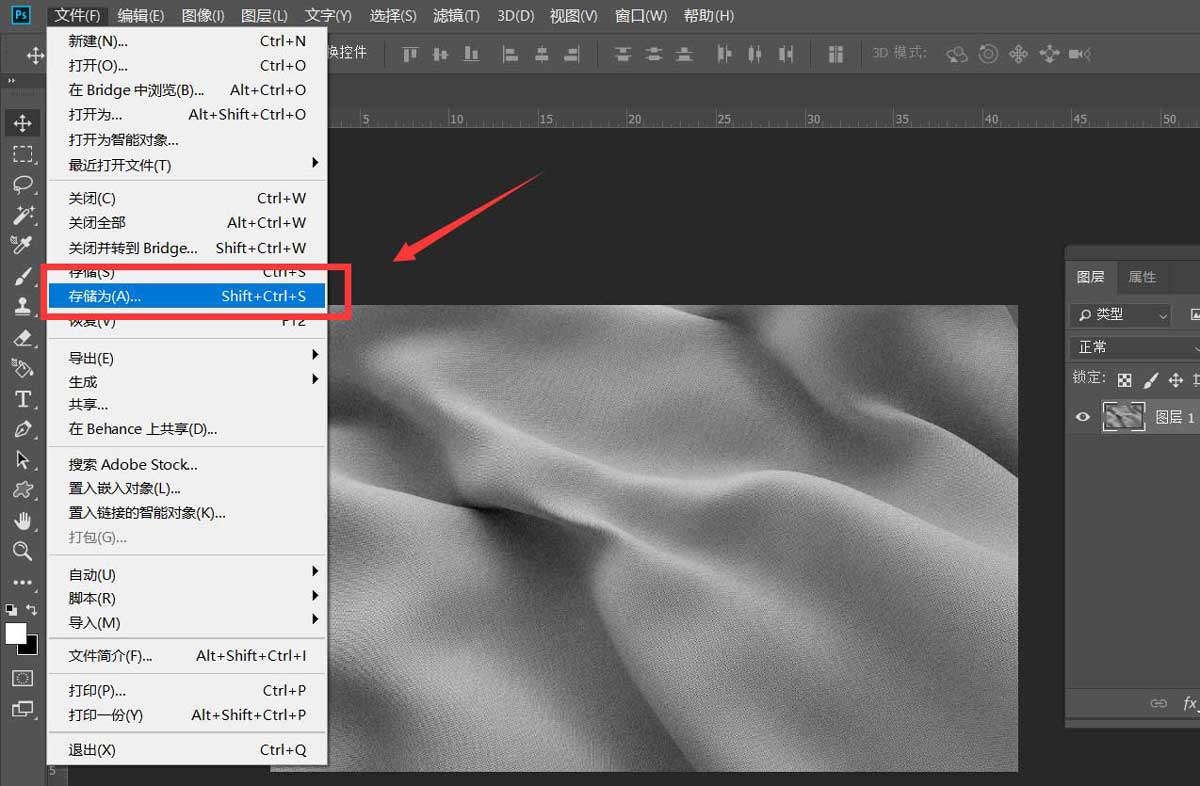
Task: Select the Eyedropper tool
Action: coord(22,245)
